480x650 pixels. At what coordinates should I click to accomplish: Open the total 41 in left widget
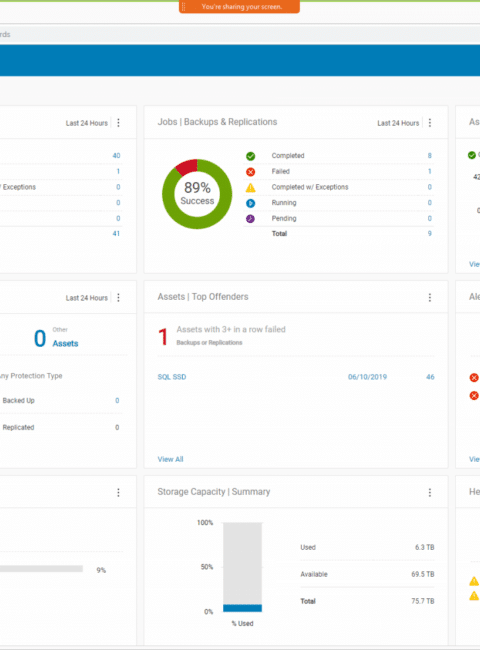click(x=116, y=234)
